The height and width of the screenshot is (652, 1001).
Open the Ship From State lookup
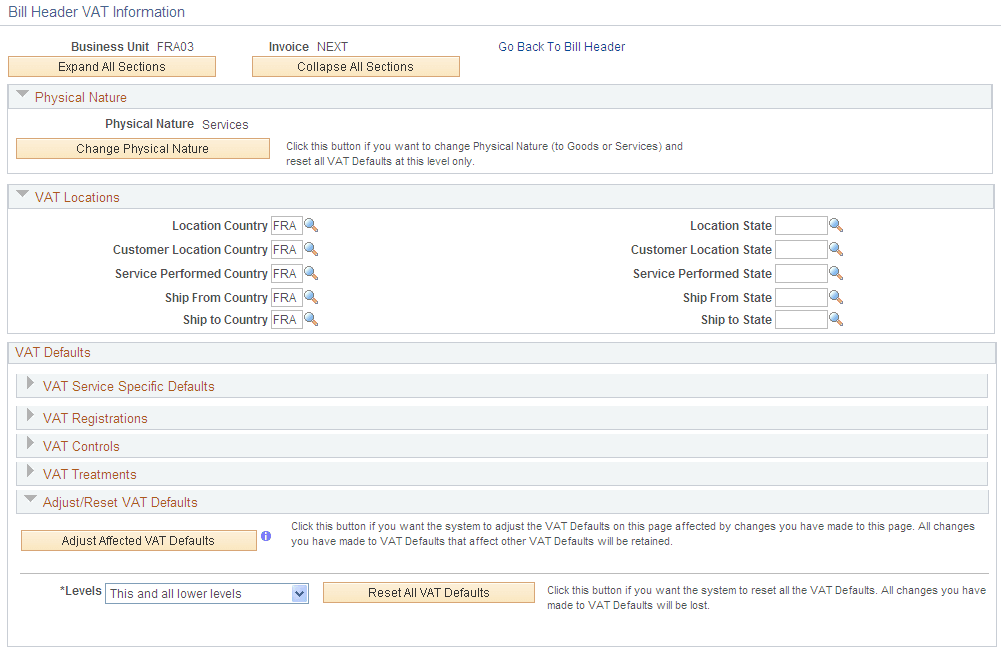tap(836, 296)
